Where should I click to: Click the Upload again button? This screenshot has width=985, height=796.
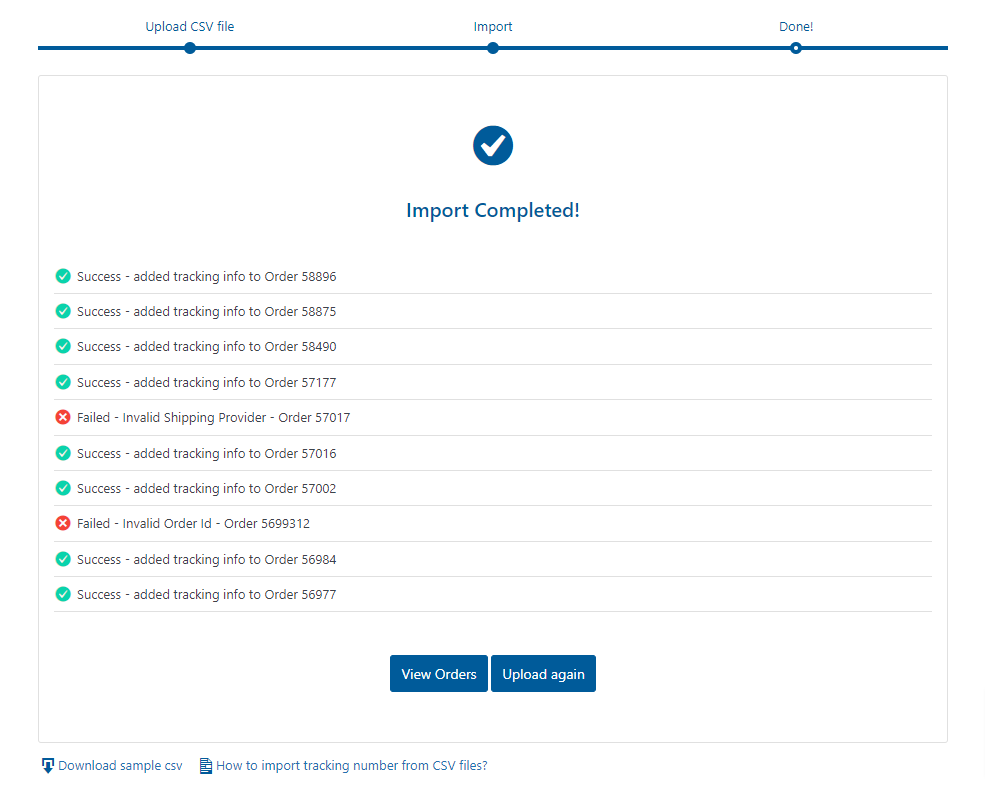(543, 673)
